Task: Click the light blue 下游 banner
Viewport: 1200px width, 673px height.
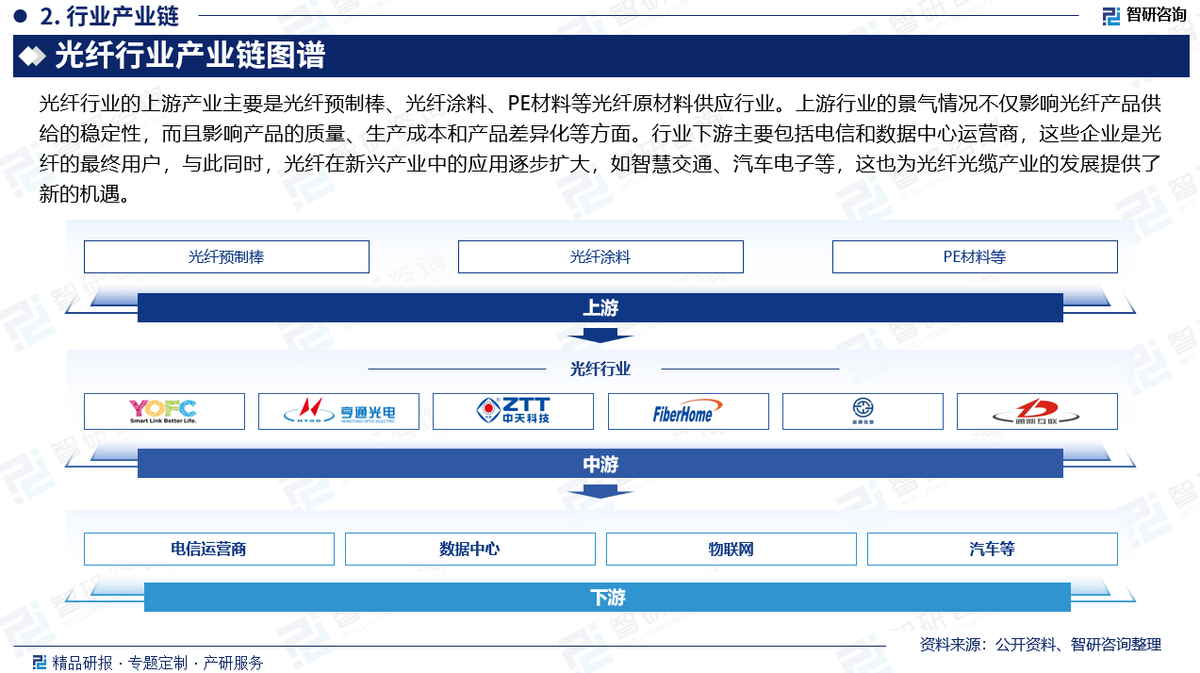Action: tap(607, 598)
